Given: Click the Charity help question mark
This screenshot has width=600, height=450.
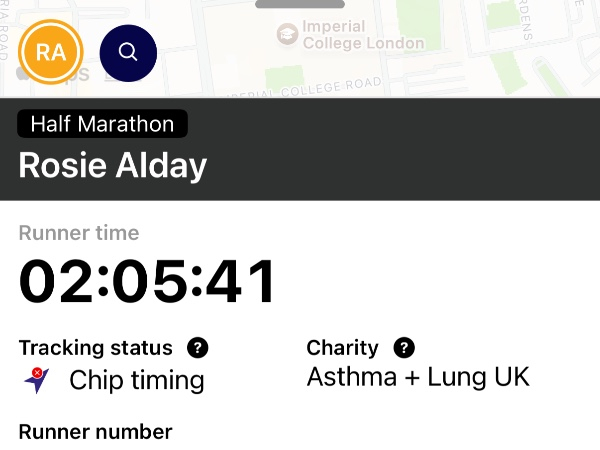Looking at the screenshot, I should pyautogui.click(x=404, y=348).
